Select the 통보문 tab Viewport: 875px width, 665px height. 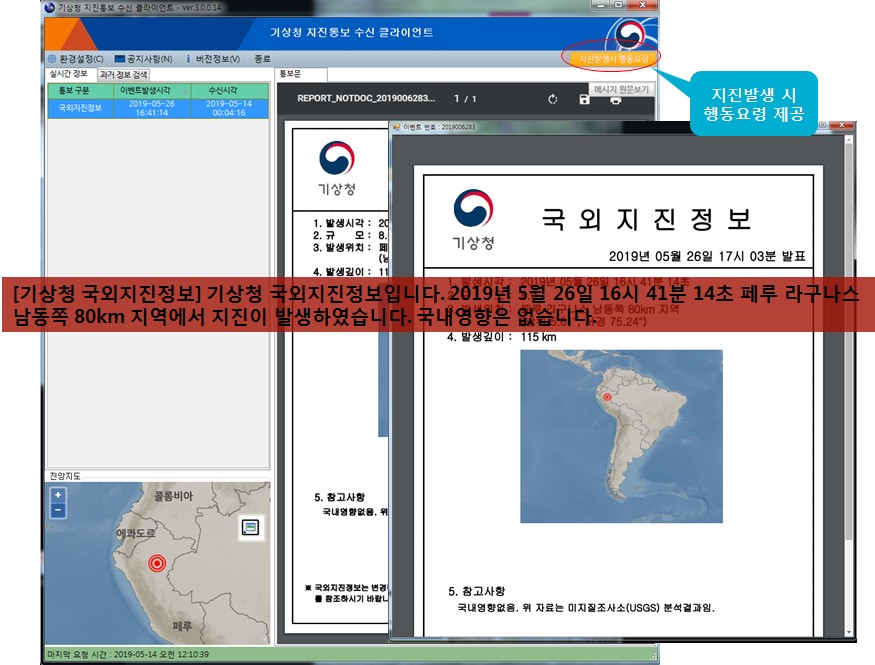[x=289, y=74]
